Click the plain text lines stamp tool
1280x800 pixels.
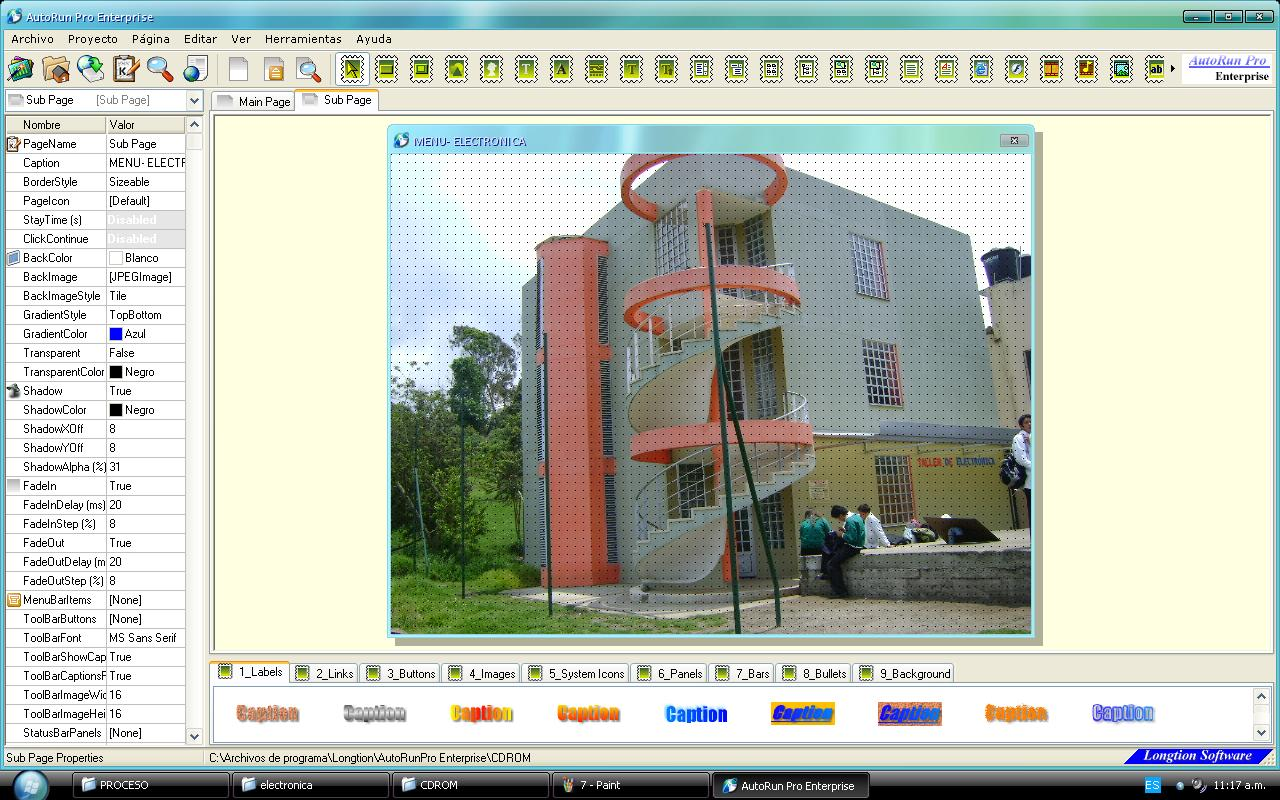click(912, 69)
